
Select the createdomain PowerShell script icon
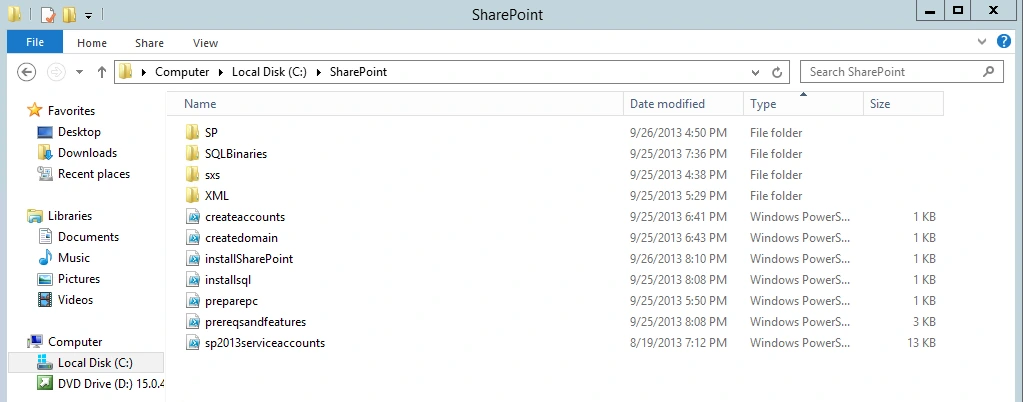click(192, 238)
